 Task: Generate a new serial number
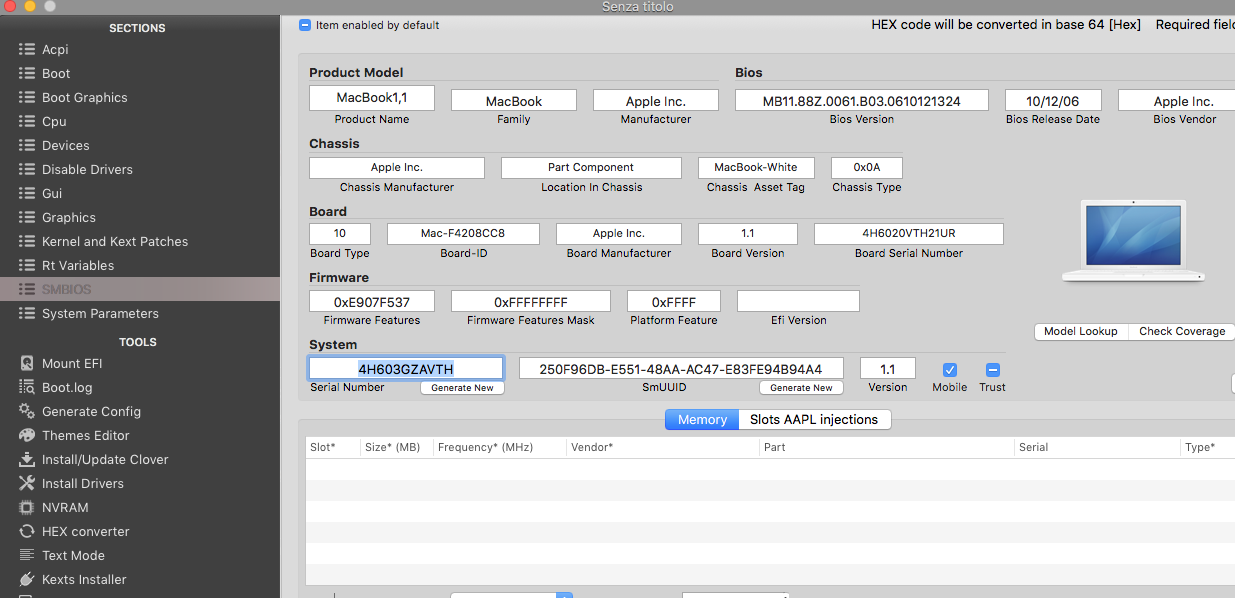pos(462,388)
